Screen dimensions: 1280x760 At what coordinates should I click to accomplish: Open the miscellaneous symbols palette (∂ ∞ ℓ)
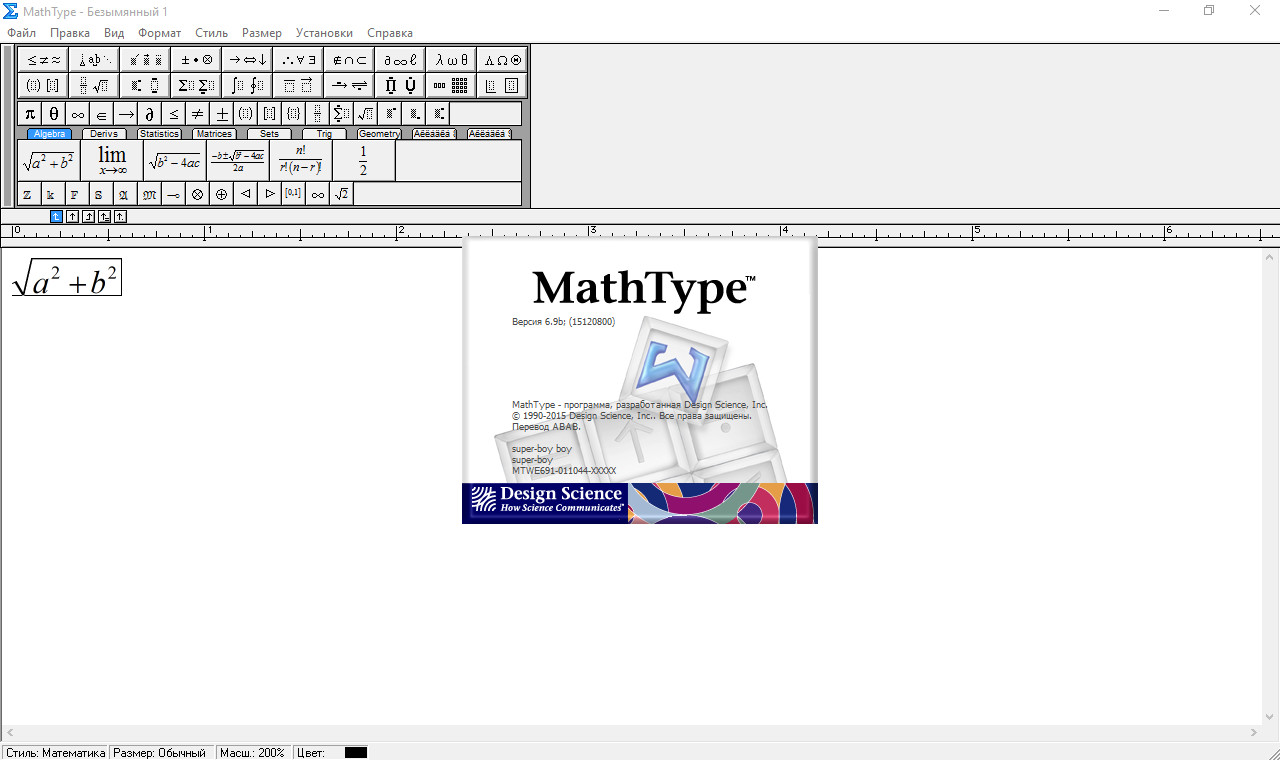tap(400, 59)
